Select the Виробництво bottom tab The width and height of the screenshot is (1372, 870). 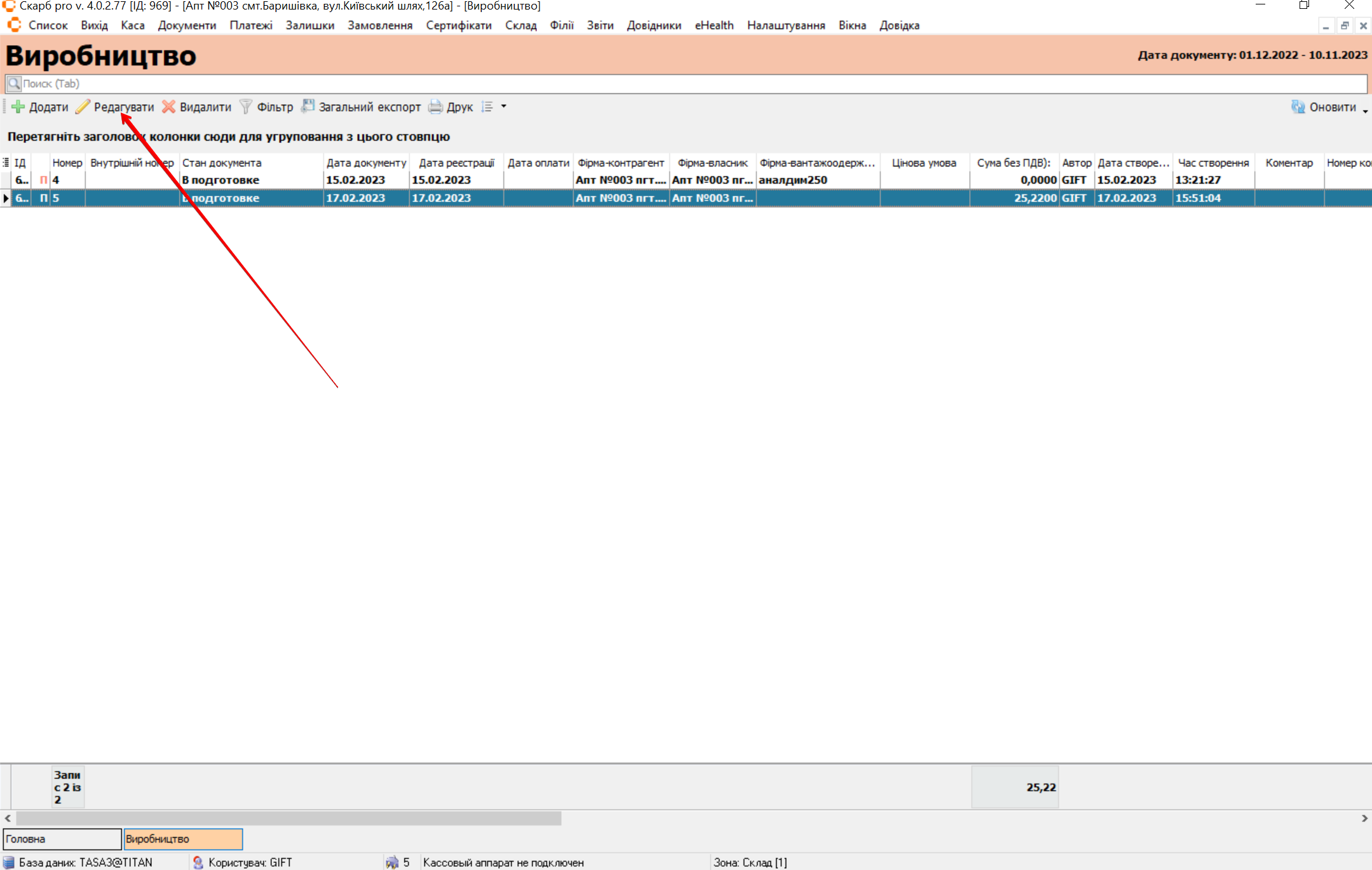point(182,839)
